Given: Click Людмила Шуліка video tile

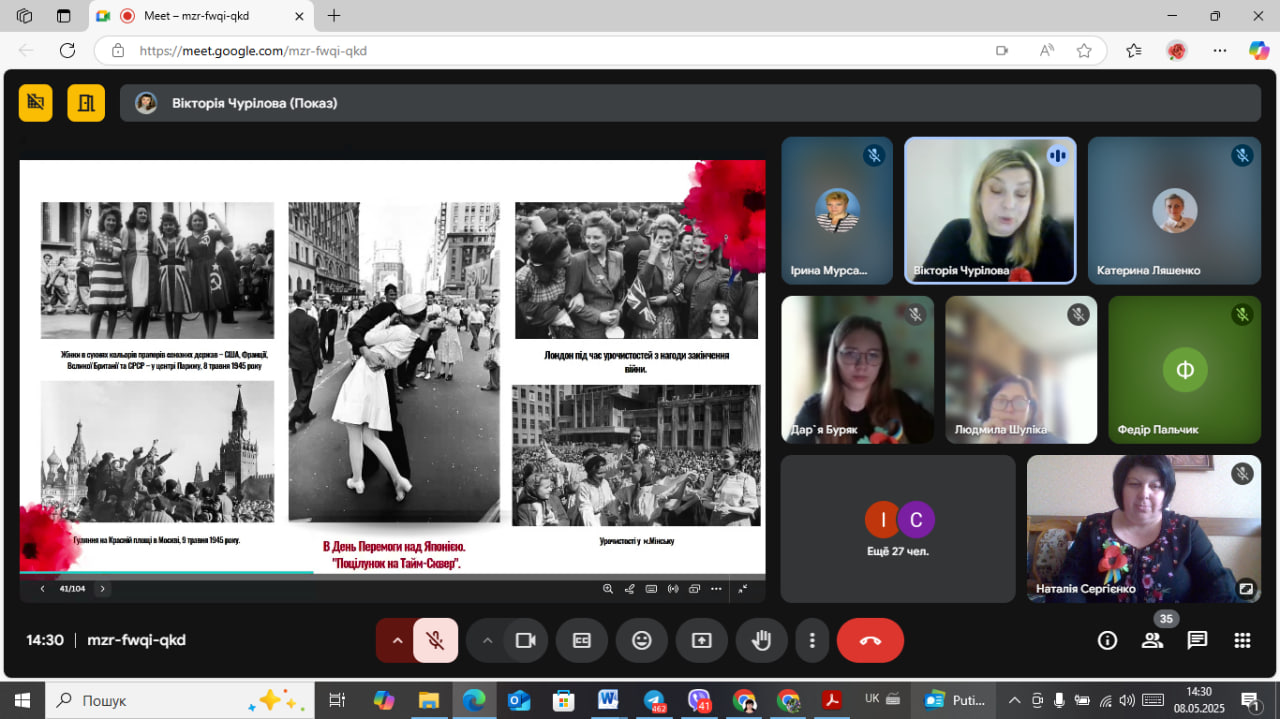Looking at the screenshot, I should click(1021, 370).
